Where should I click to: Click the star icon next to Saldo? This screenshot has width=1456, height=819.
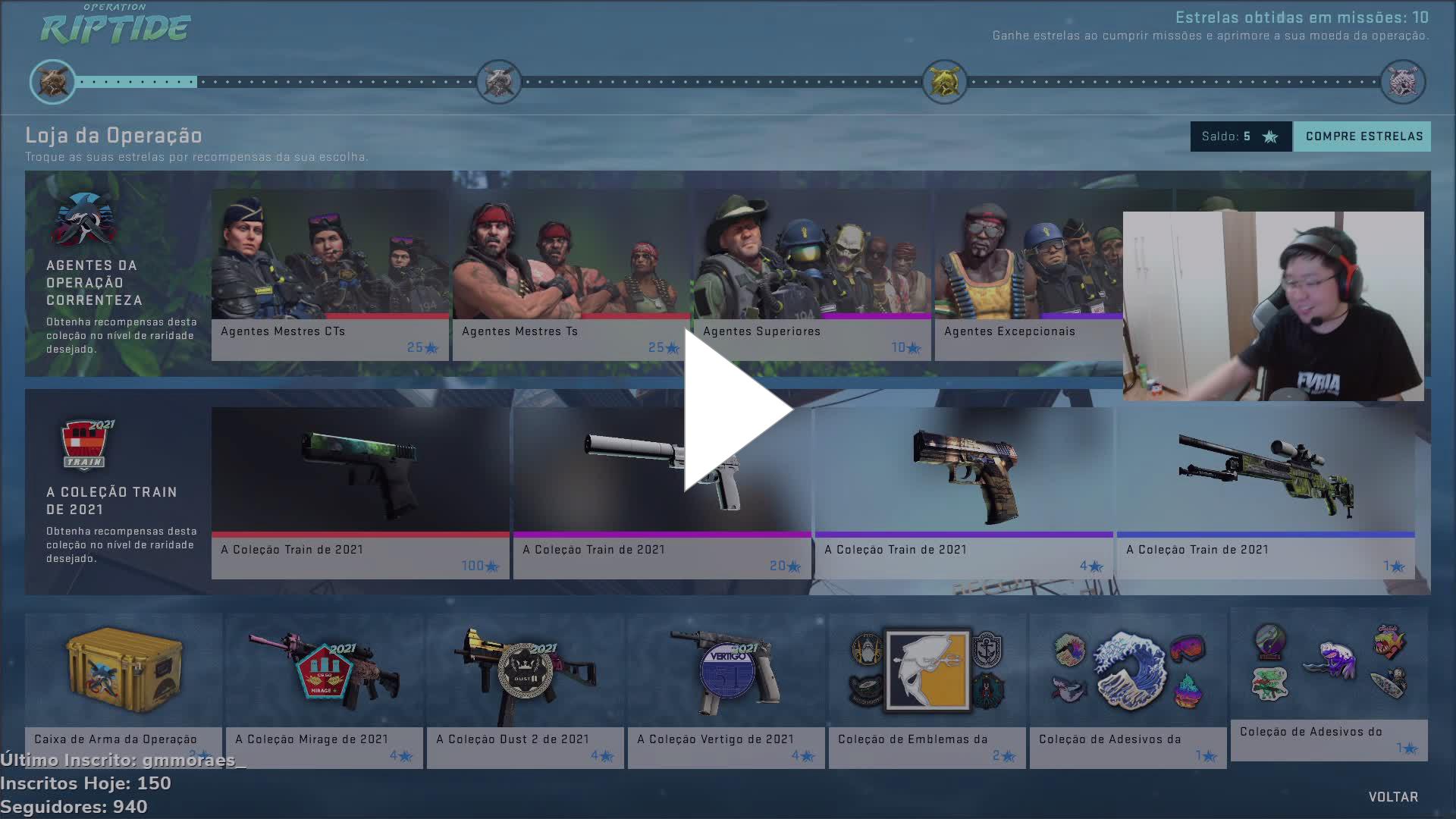click(x=1268, y=137)
